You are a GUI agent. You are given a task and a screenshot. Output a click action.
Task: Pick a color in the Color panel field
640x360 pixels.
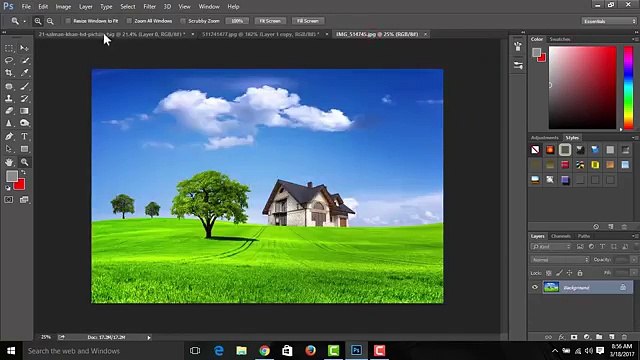pyautogui.click(x=582, y=88)
